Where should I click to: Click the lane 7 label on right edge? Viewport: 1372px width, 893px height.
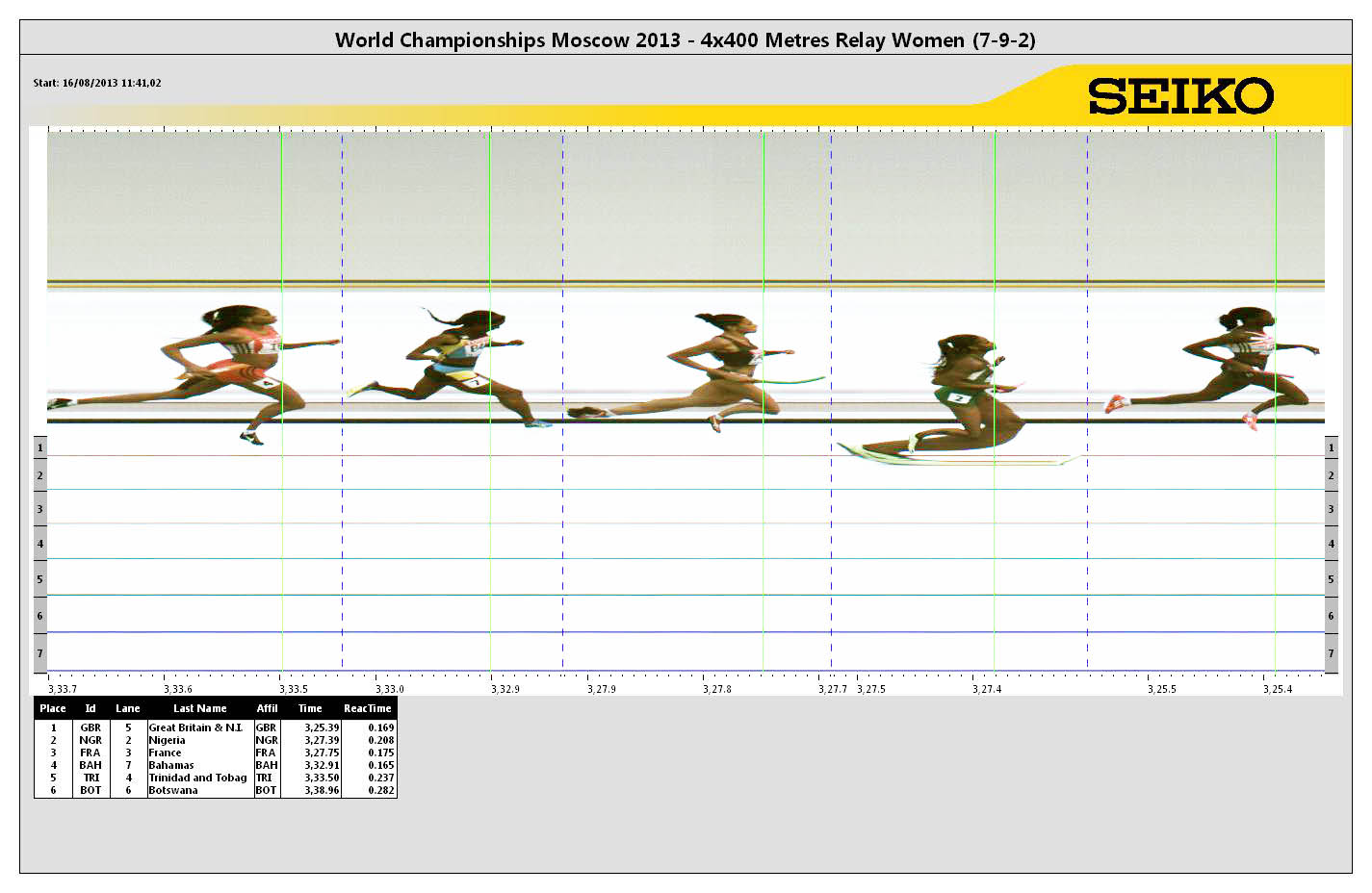[x=1331, y=653]
